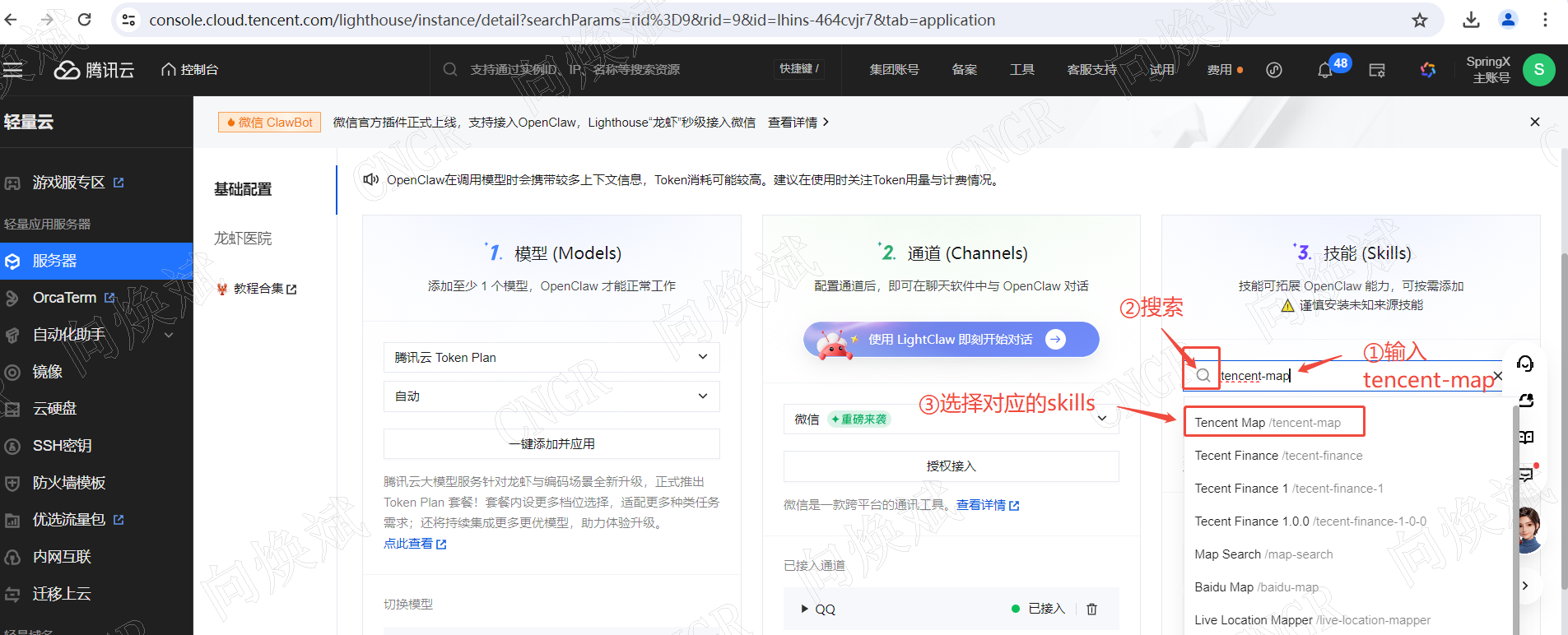Viewport: 1568px width, 635px height.
Task: Click the skills search magnifier icon
Action: point(1203,375)
